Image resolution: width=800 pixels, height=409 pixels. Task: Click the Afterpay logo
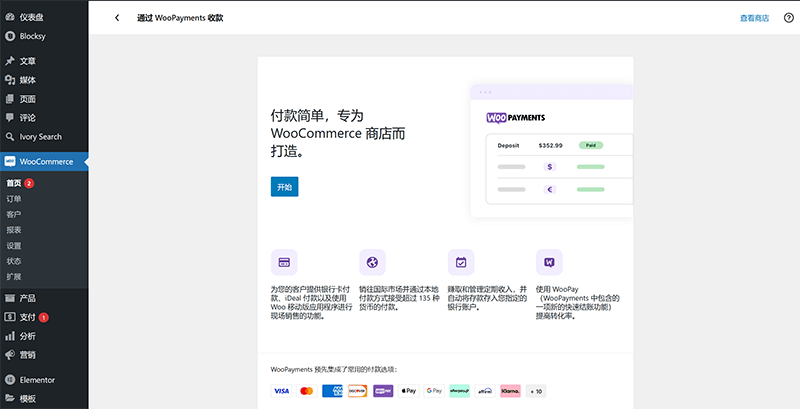(460, 391)
